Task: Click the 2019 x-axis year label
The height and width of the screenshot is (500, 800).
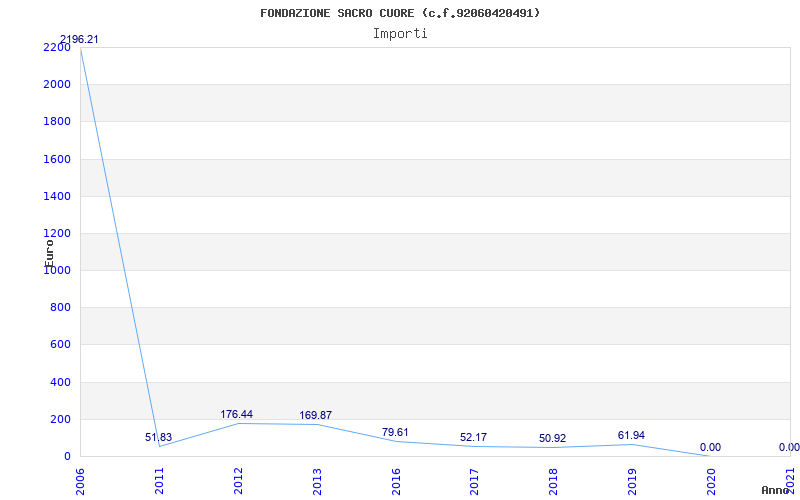Action: click(632, 479)
